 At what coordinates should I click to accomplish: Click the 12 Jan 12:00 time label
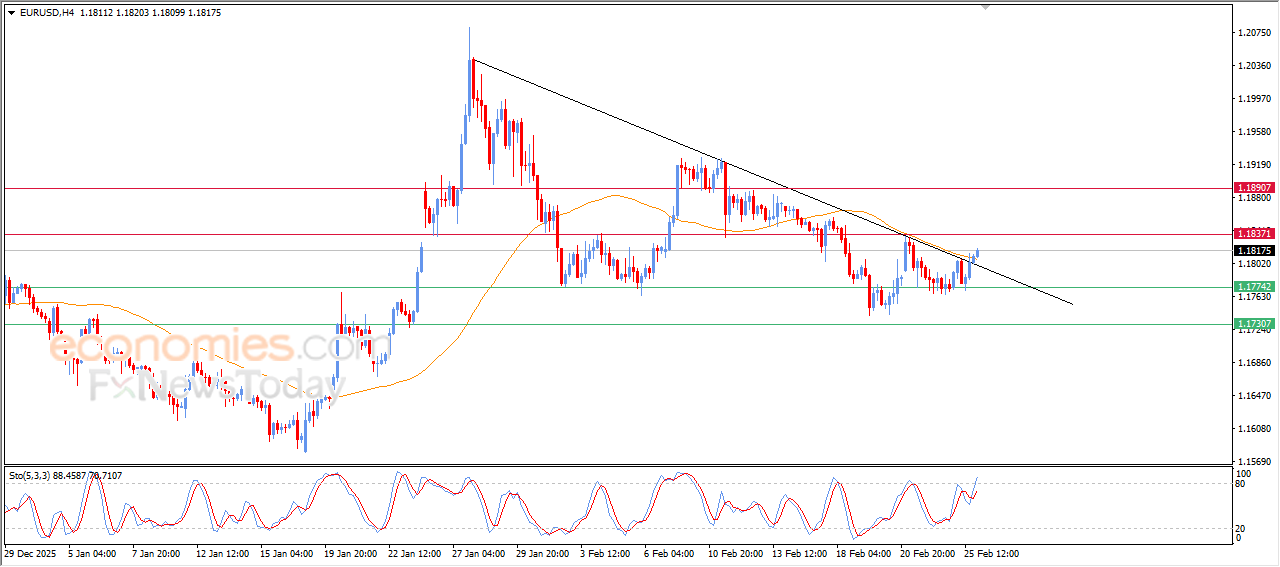click(224, 553)
